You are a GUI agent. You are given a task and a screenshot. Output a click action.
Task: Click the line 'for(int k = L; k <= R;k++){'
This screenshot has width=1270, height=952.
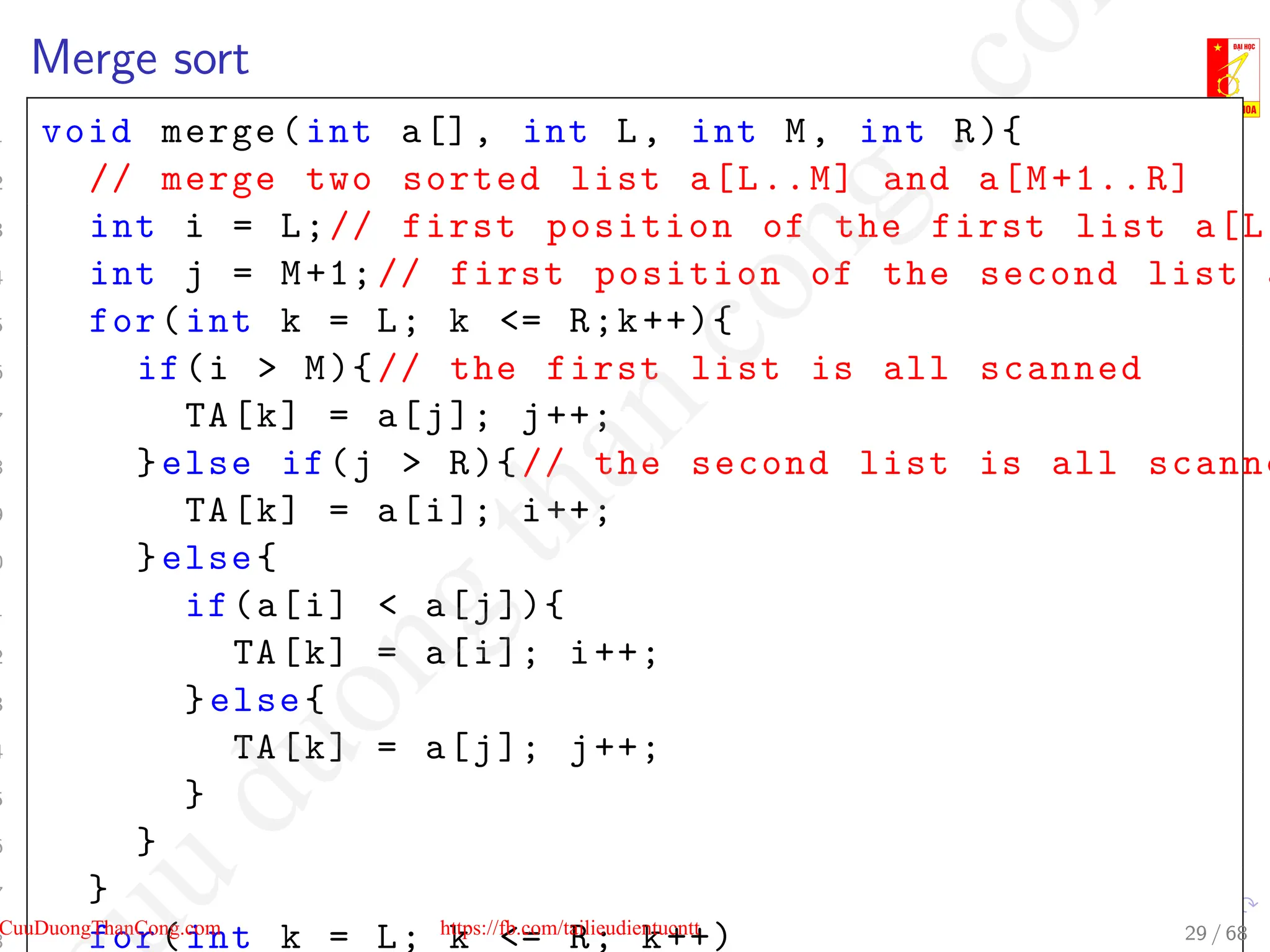click(411, 322)
